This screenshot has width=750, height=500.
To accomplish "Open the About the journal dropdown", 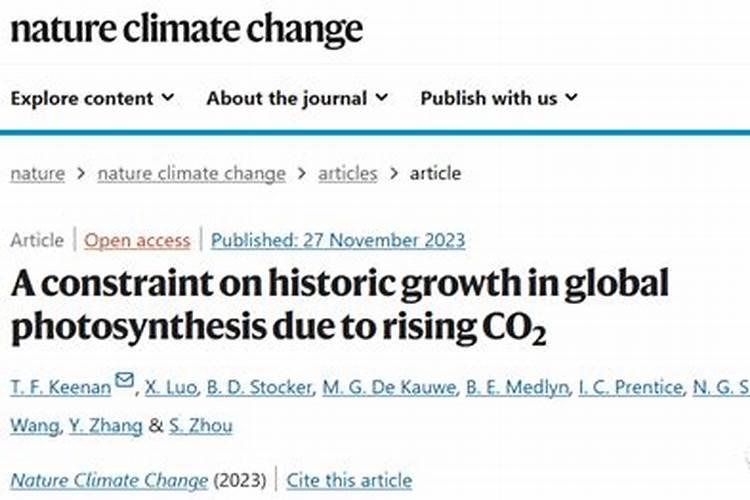I will click(297, 98).
